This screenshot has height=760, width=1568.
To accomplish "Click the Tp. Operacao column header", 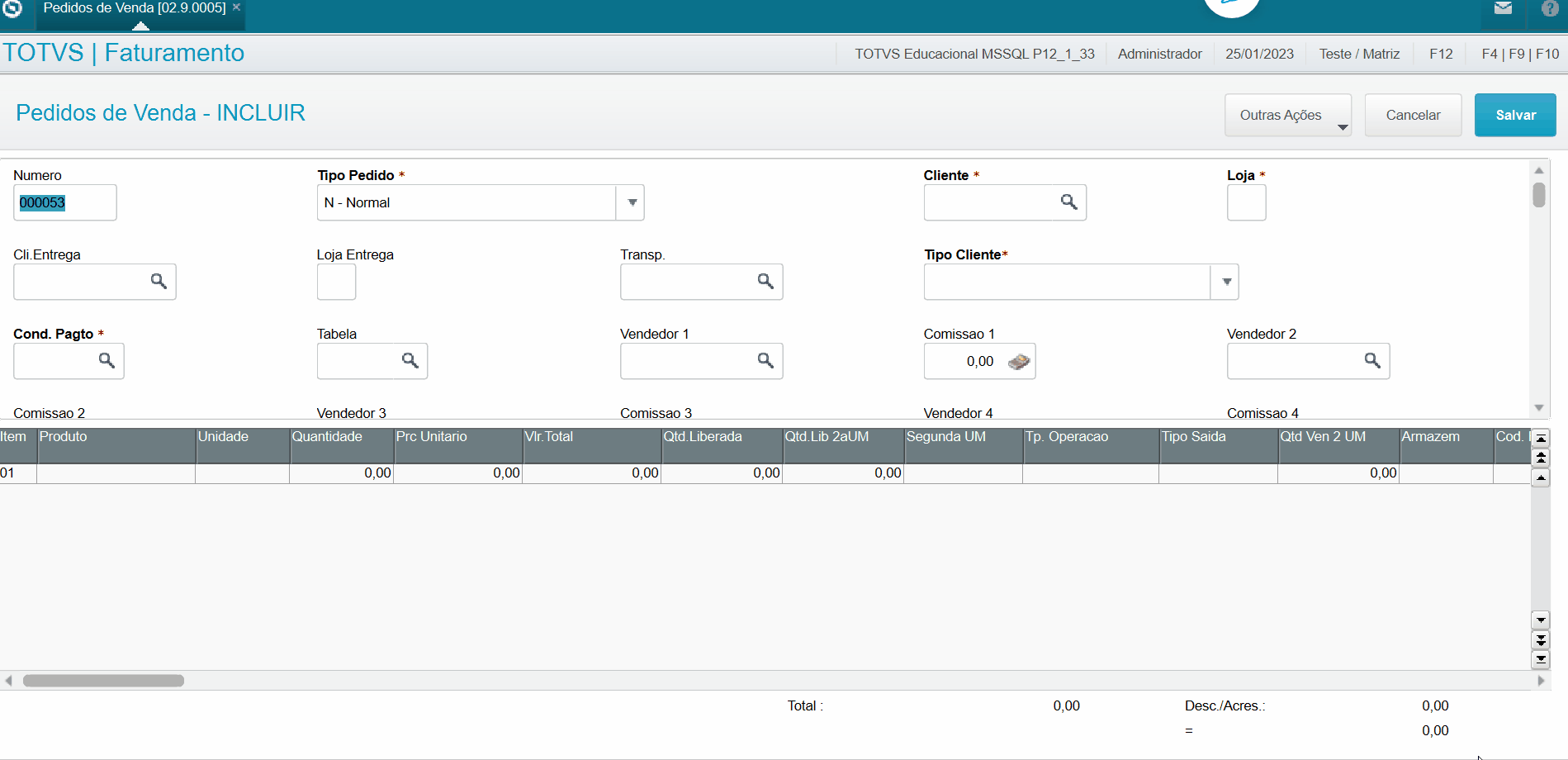I will [x=1090, y=444].
